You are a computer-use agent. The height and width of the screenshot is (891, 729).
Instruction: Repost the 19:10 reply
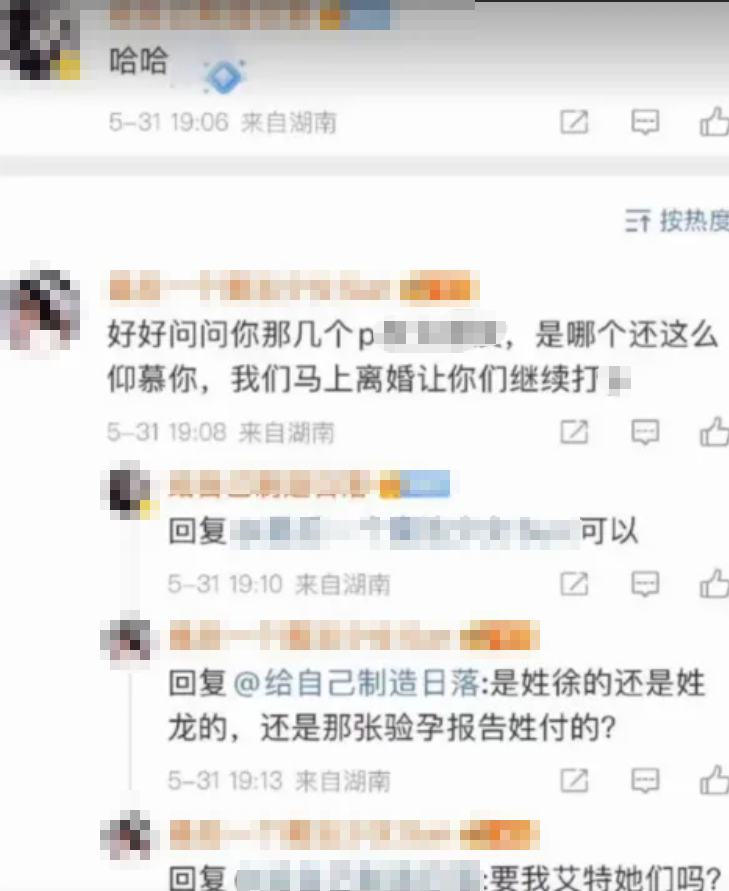pos(574,584)
